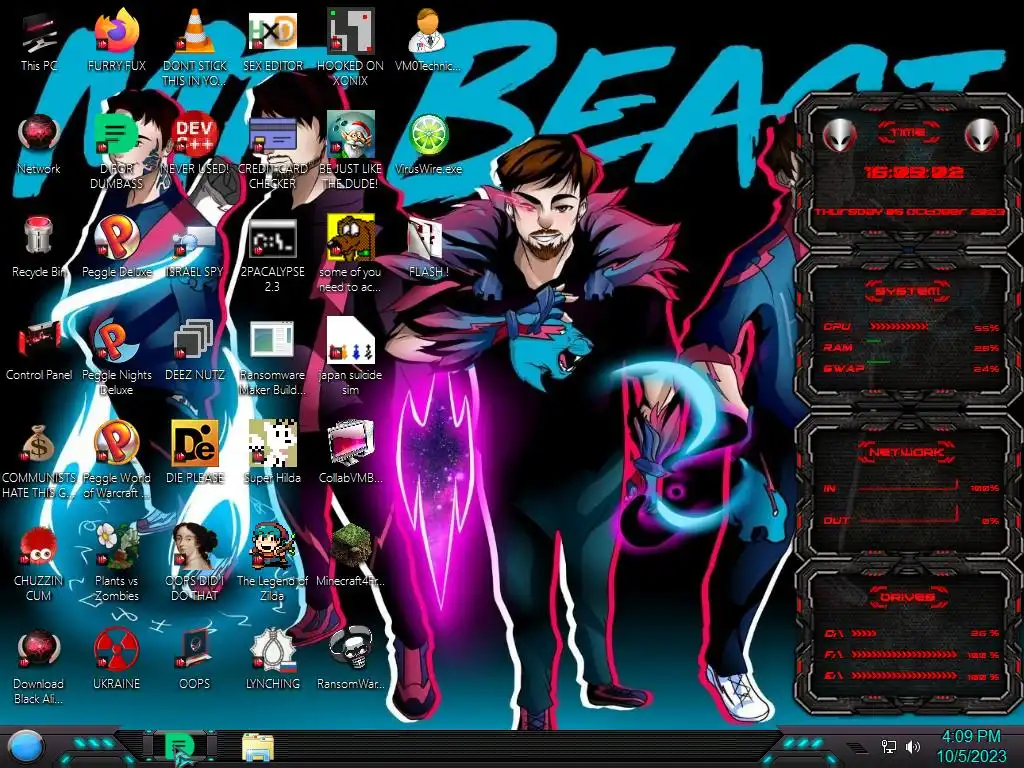Click the NETWORK widget header
Image resolution: width=1024 pixels, height=768 pixels.
tap(908, 452)
